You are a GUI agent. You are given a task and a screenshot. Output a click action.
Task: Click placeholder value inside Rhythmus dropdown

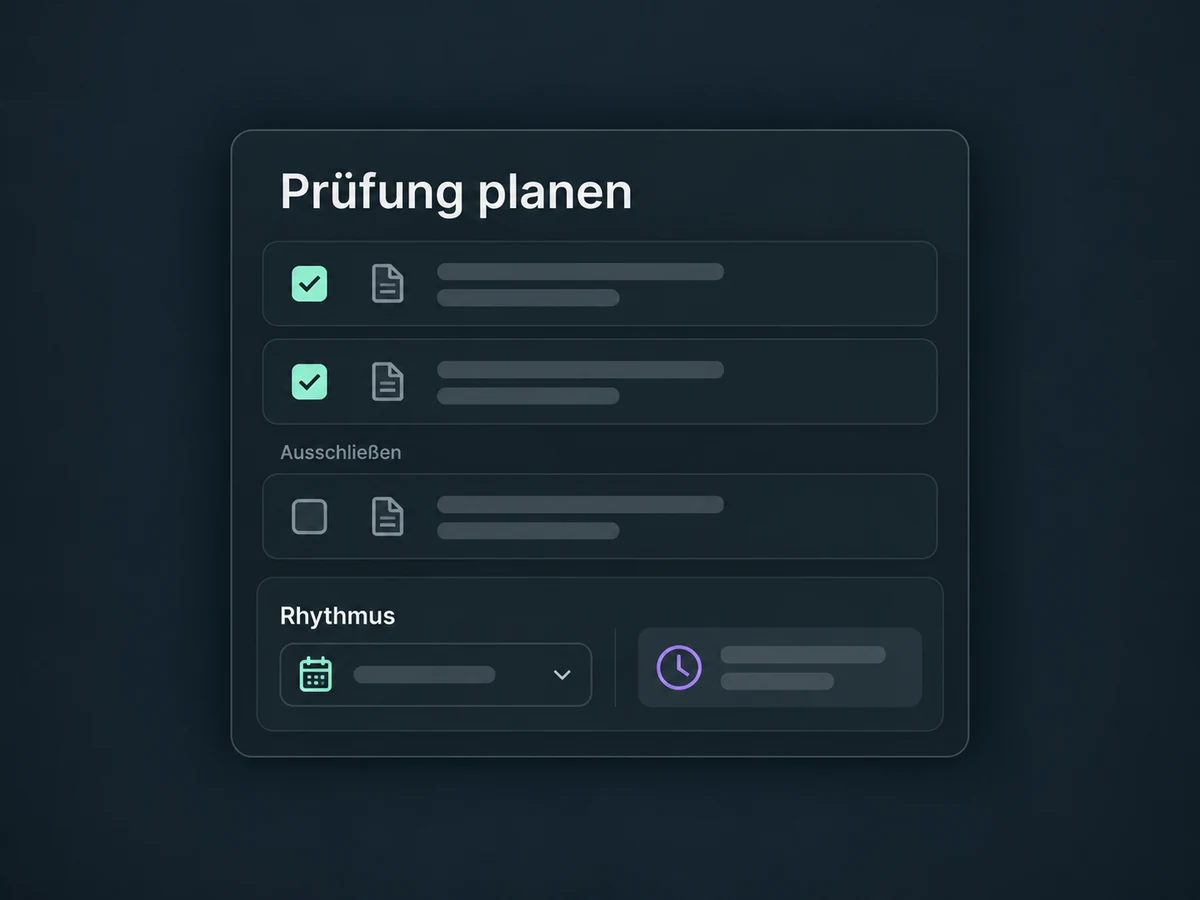pos(424,675)
